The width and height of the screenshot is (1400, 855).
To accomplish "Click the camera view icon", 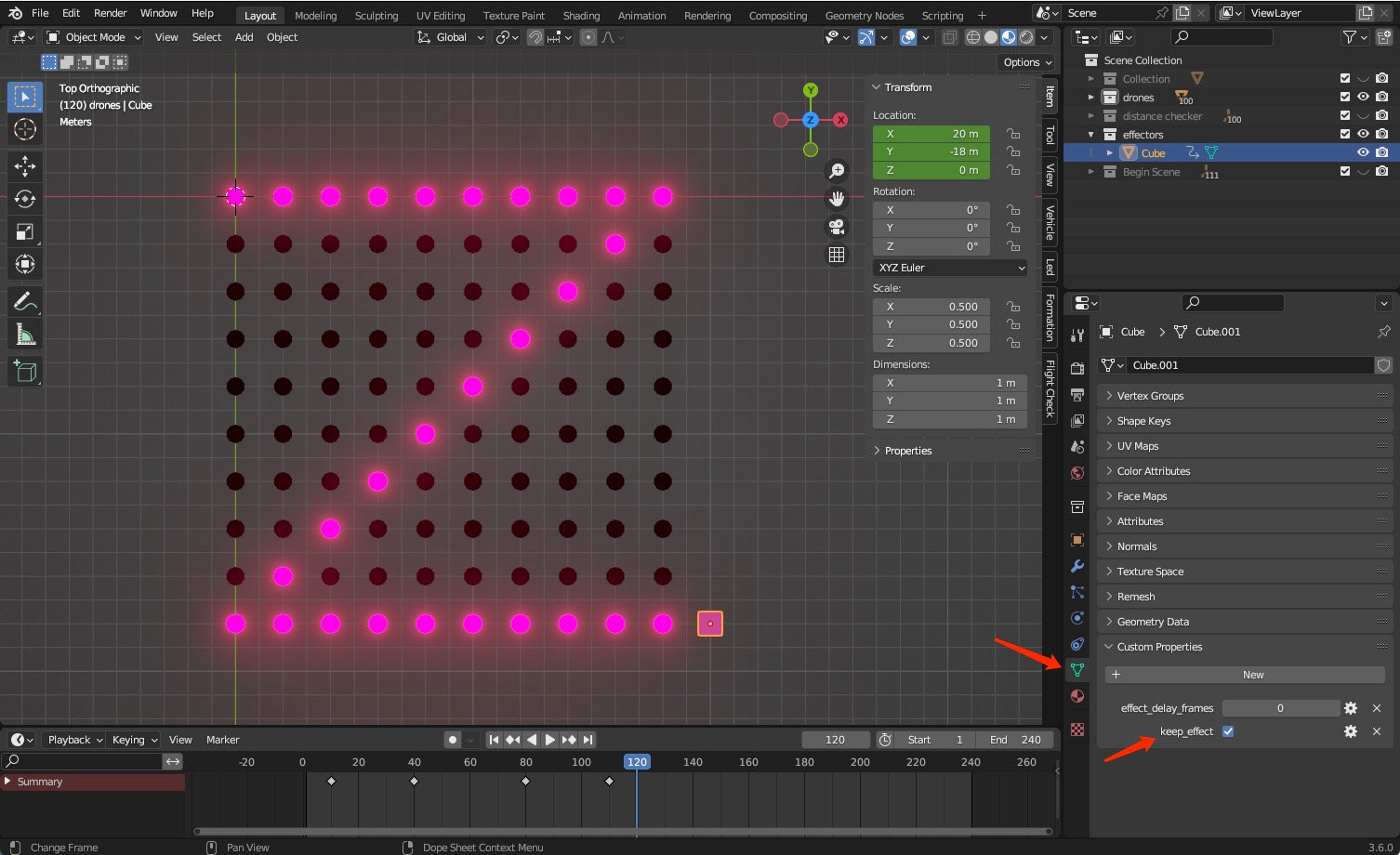I will click(837, 227).
